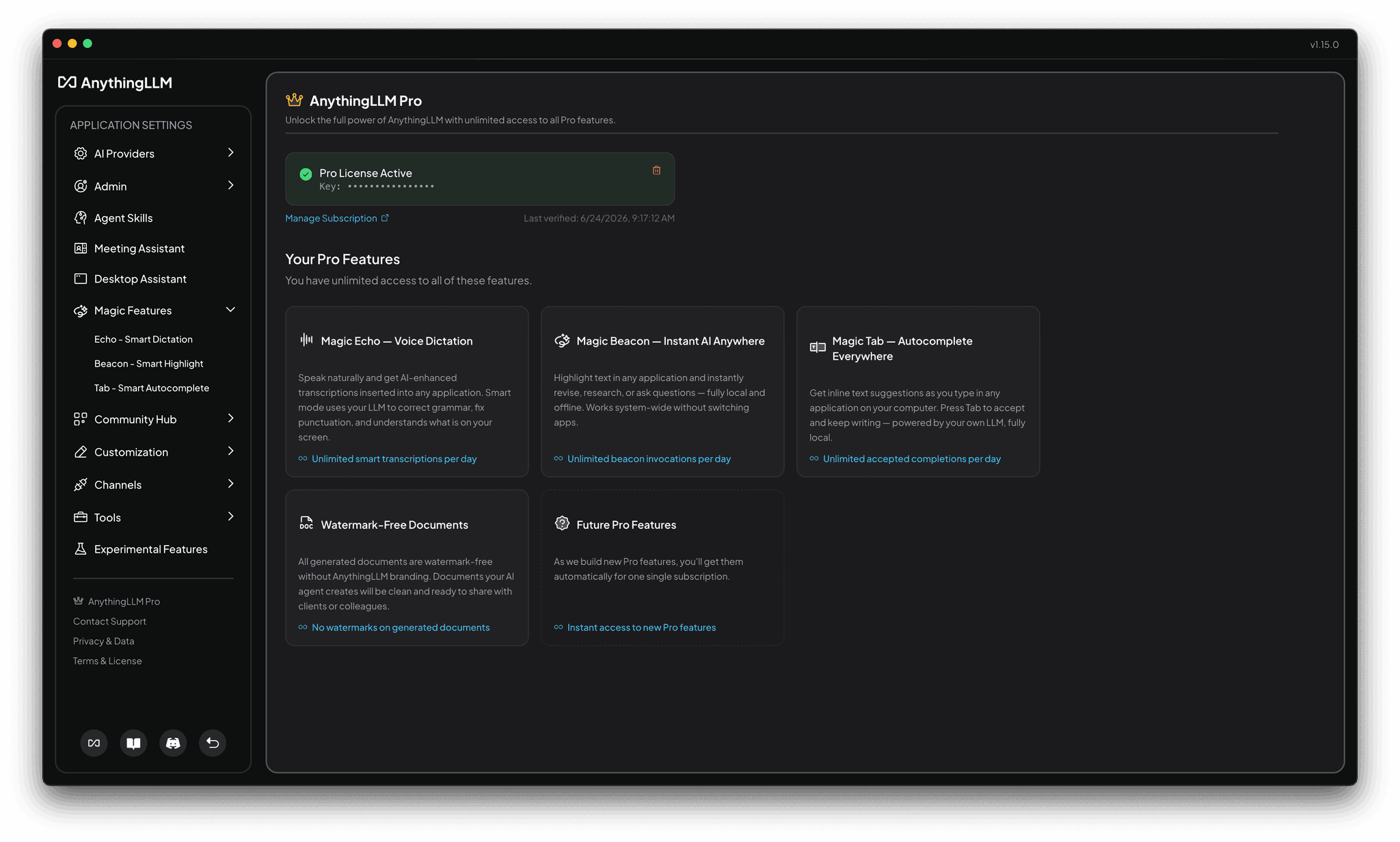Click the 'Pro License Active' status text
Viewport: 1400px width, 842px height.
coord(366,173)
